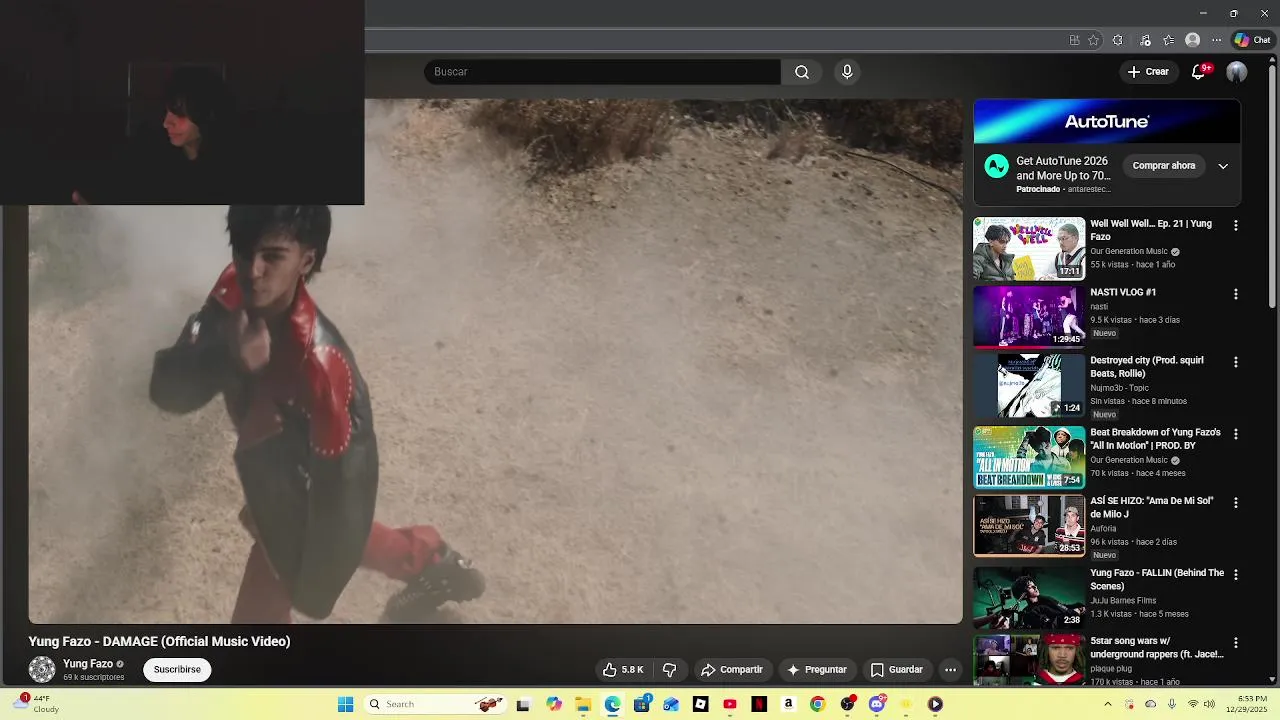Open options for Beat Breakdown video
The width and height of the screenshot is (1280, 720).
tap(1236, 435)
